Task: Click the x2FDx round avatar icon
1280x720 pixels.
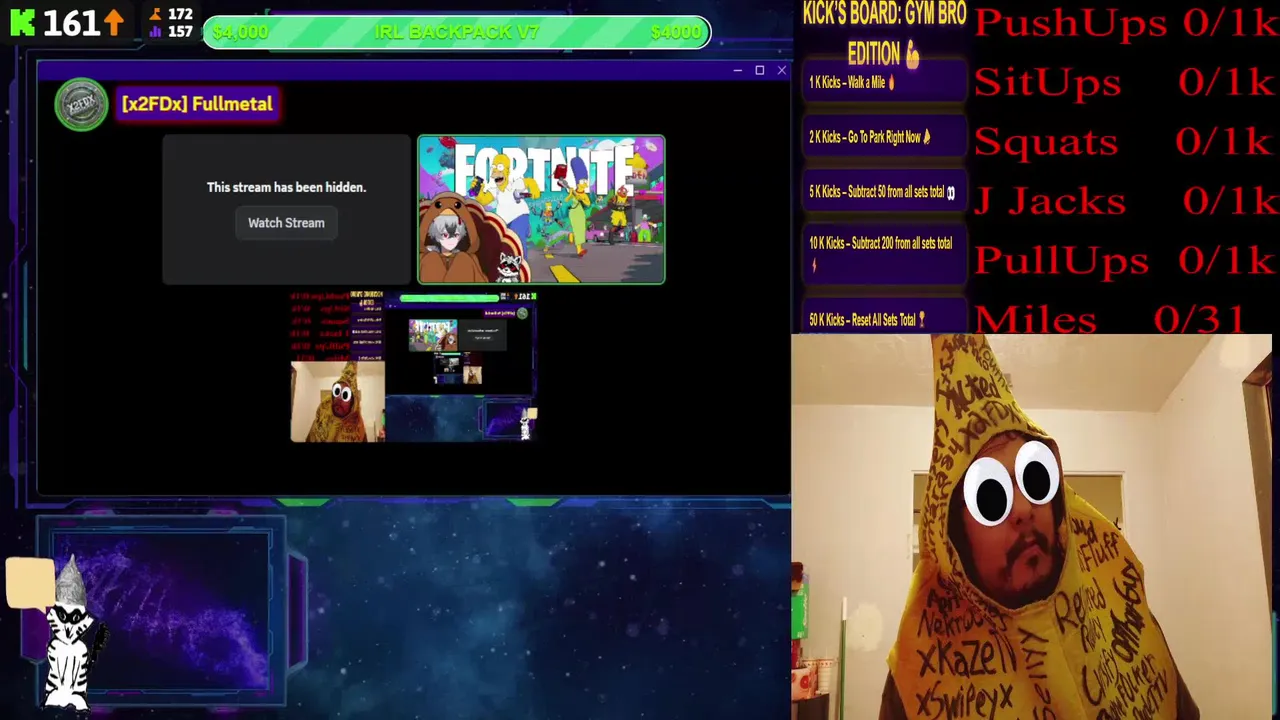Action: coord(81,104)
